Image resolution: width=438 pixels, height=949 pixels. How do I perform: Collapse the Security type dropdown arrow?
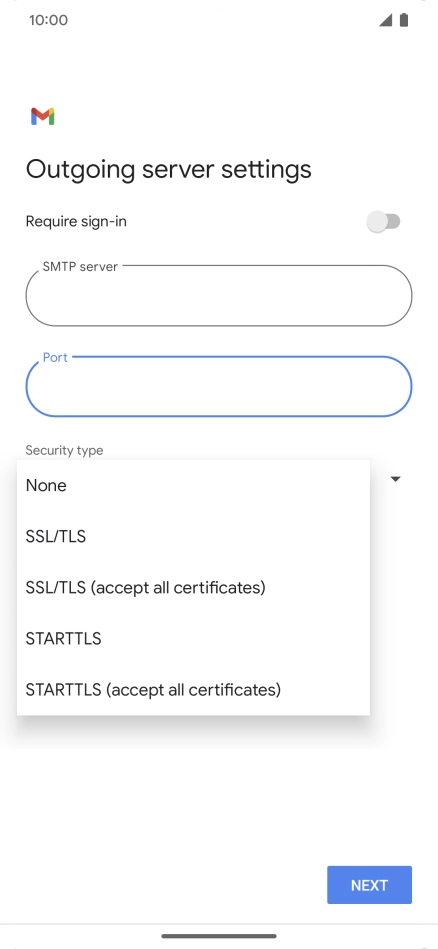click(396, 479)
